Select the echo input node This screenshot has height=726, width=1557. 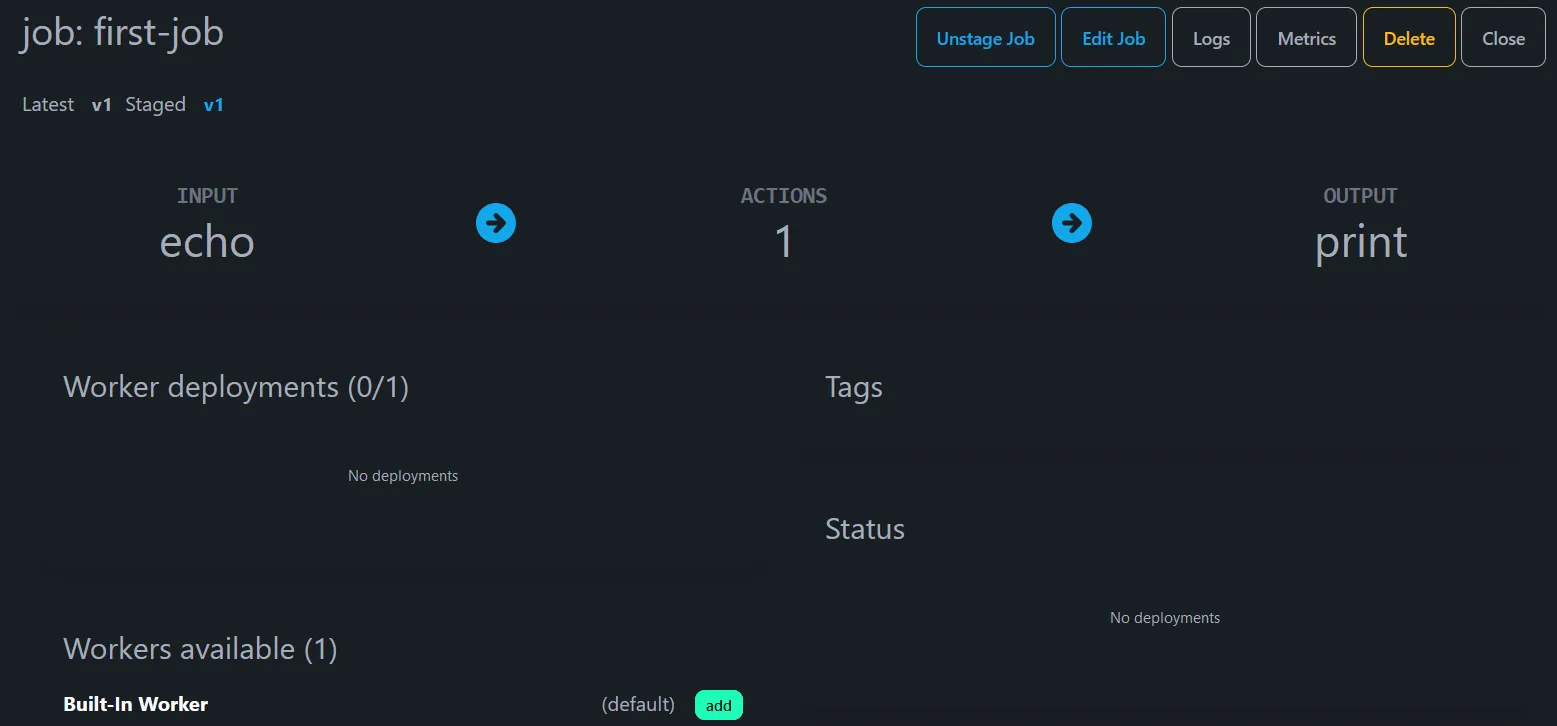[207, 241]
